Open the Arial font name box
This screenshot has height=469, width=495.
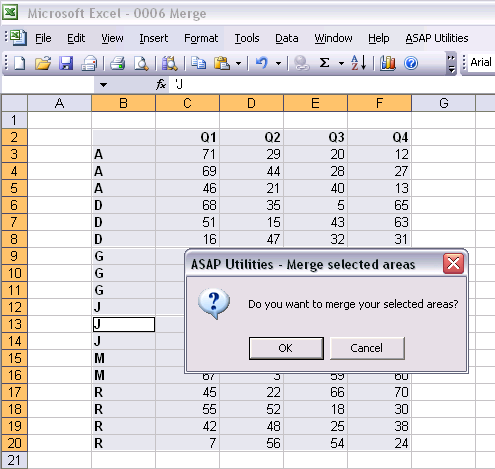pyautogui.click(x=481, y=62)
